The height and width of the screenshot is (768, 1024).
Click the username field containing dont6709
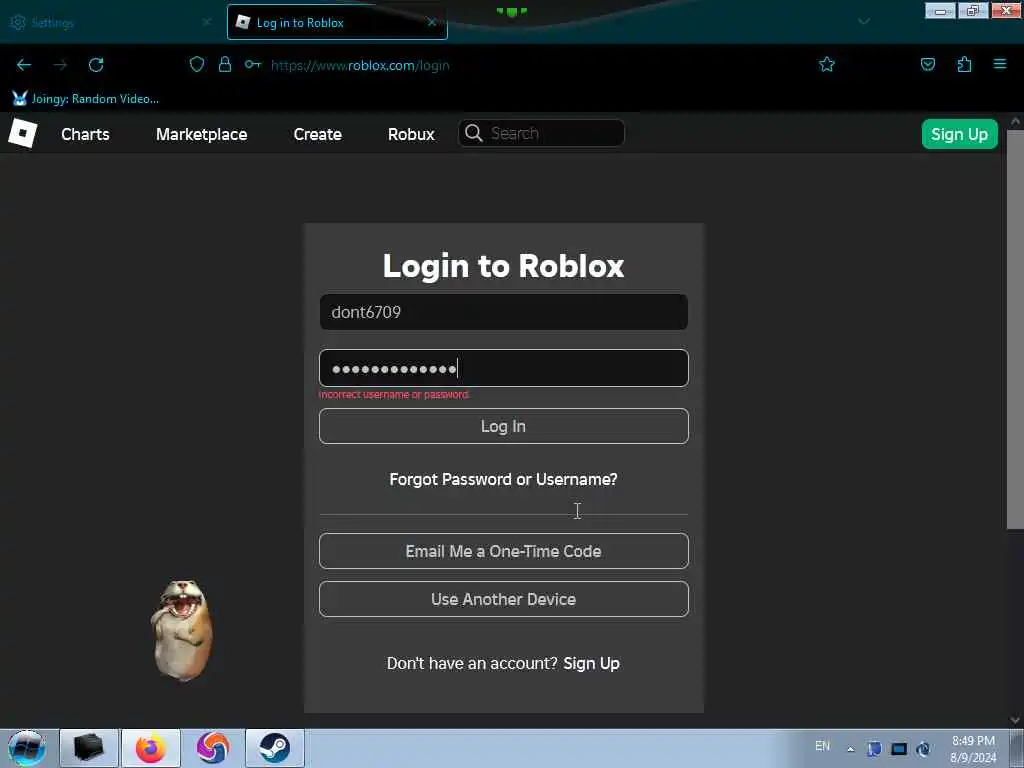coord(504,312)
